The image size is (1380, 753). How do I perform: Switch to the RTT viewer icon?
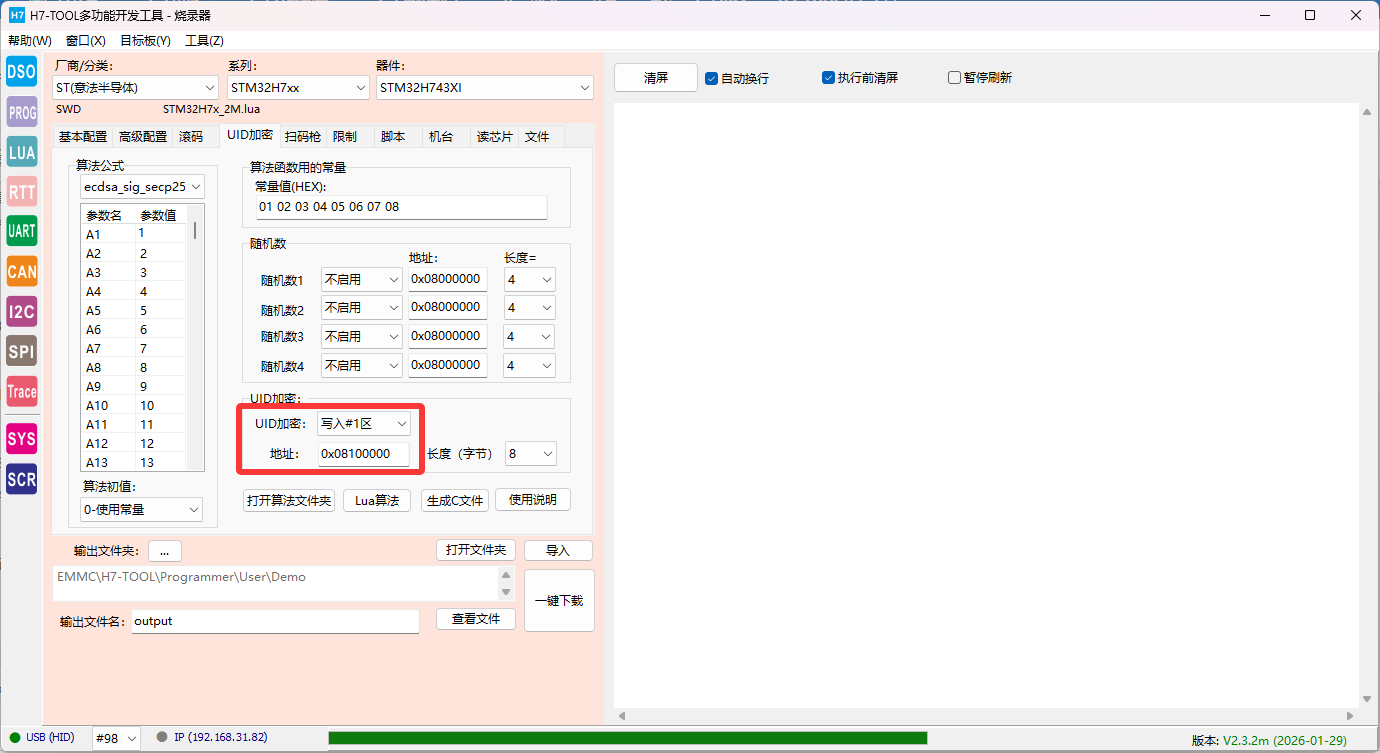[x=21, y=192]
